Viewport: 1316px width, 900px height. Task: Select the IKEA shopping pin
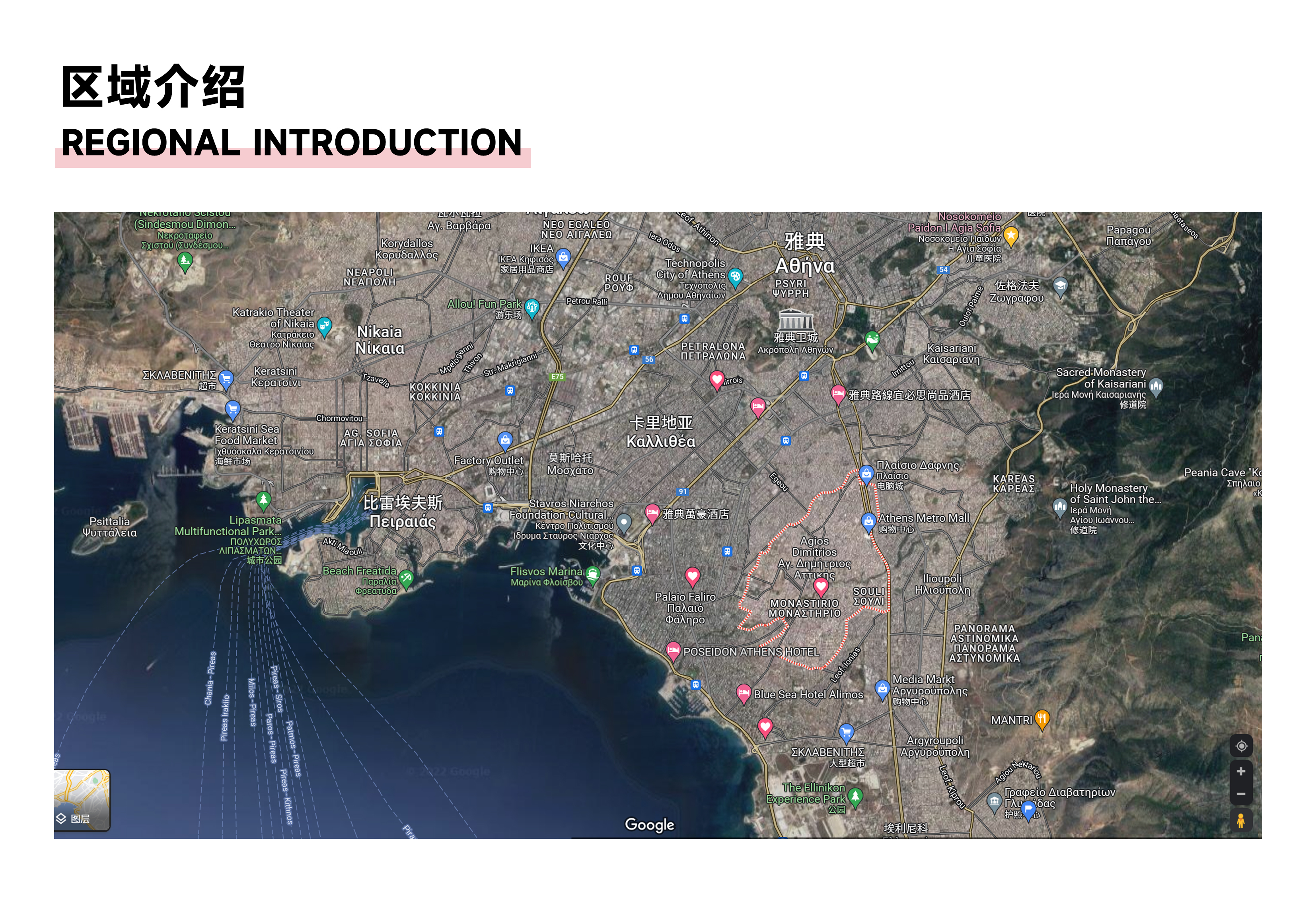(563, 258)
